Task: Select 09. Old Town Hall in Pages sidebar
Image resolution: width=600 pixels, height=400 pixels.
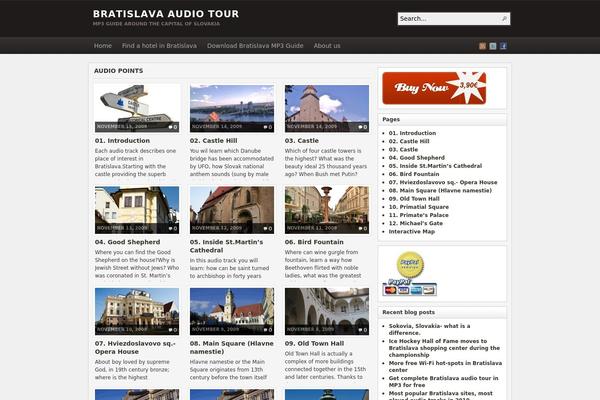Action: point(414,199)
